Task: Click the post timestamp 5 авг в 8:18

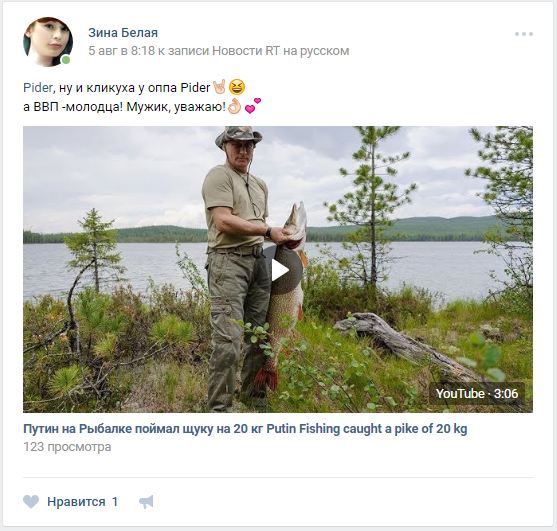Action: click(x=121, y=51)
